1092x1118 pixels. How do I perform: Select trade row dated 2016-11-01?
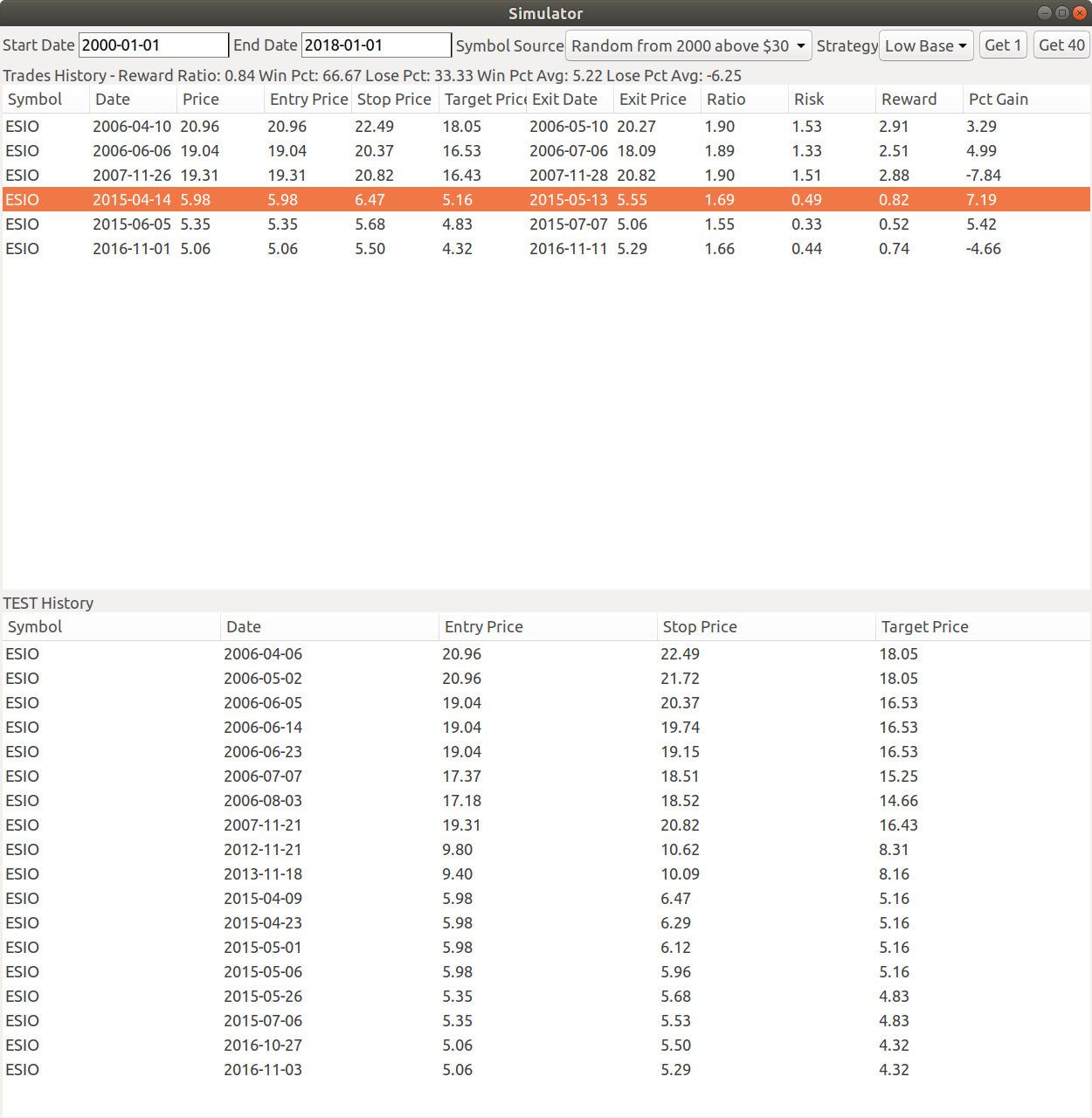[546, 249]
